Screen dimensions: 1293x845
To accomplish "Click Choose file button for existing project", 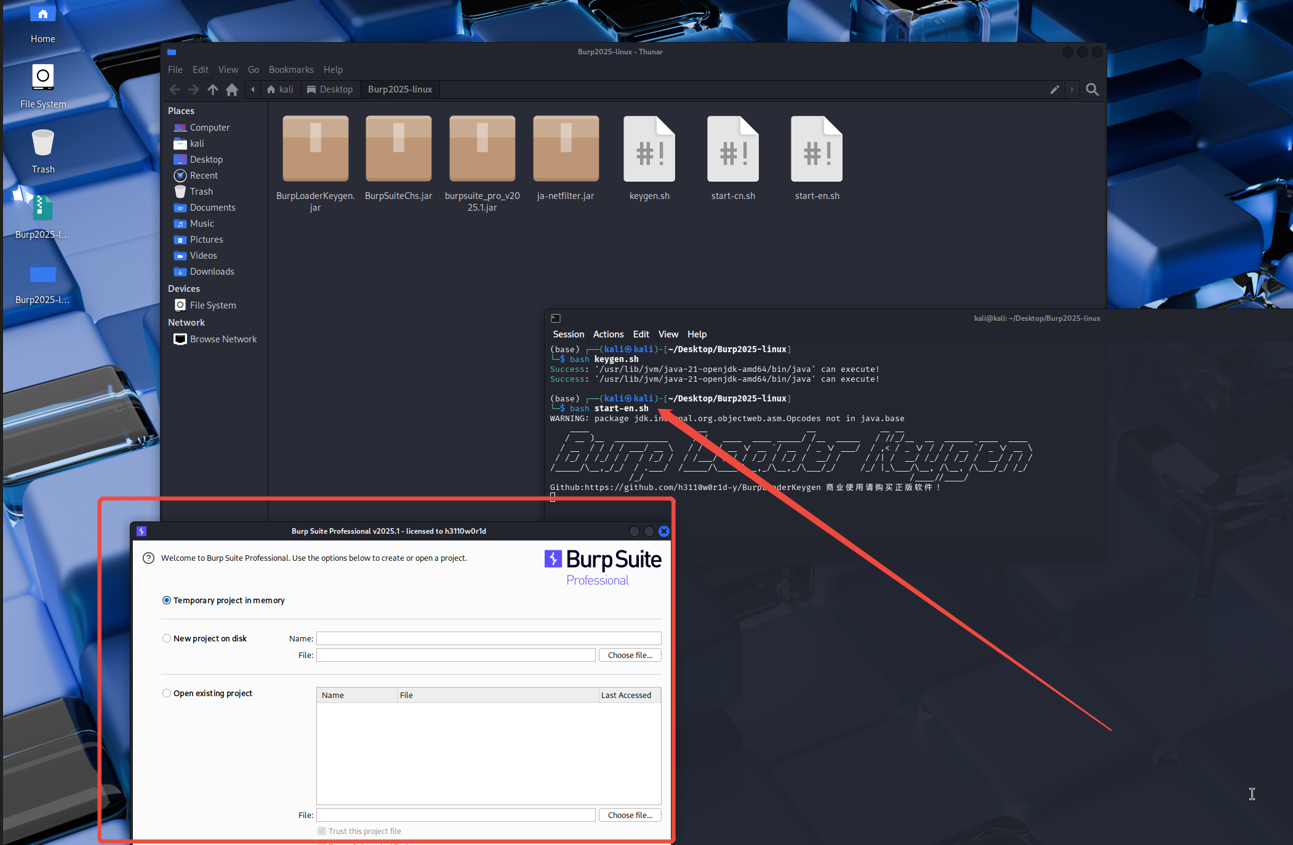I will point(629,816).
